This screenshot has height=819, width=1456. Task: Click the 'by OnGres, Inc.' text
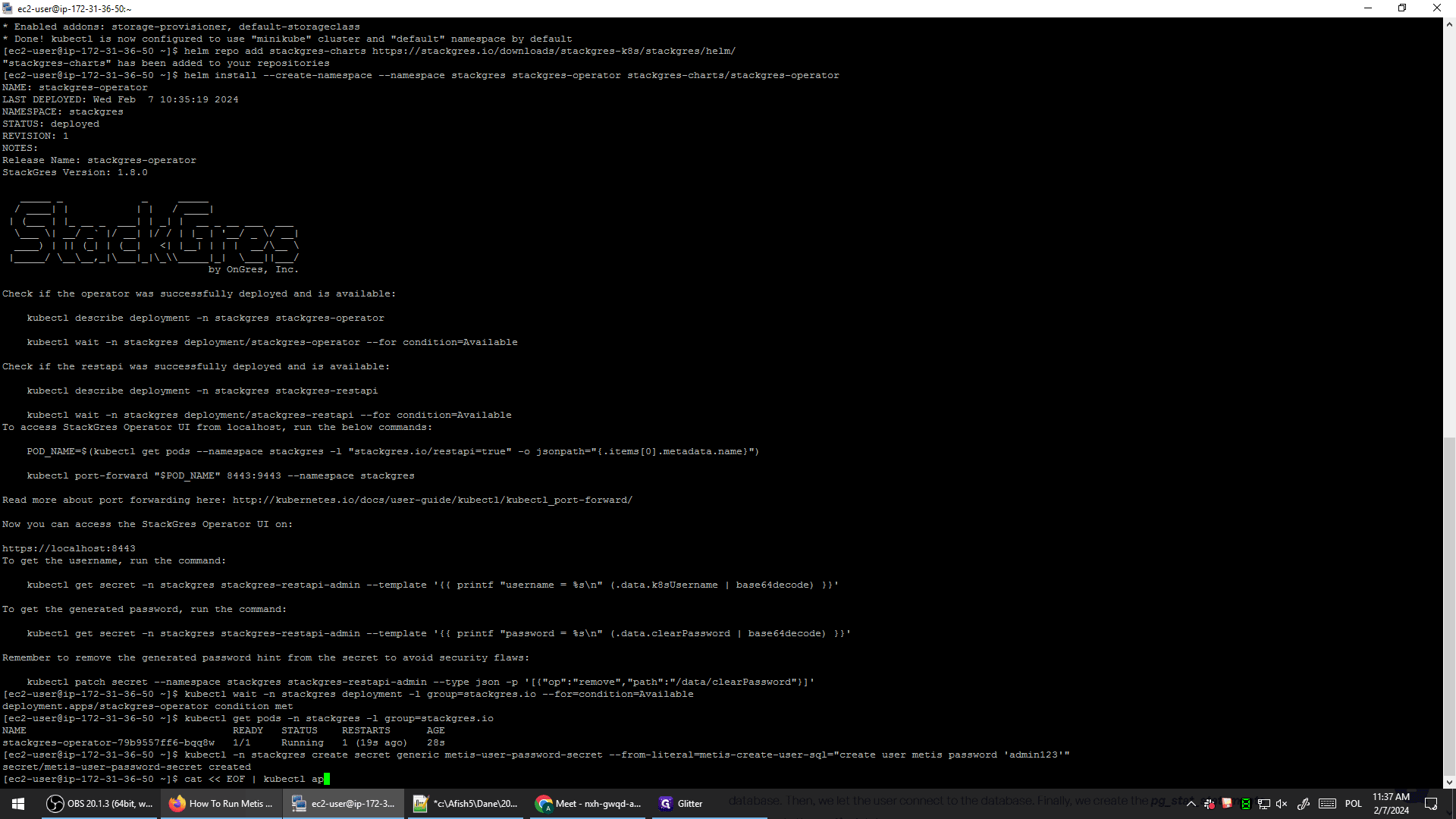(x=253, y=269)
